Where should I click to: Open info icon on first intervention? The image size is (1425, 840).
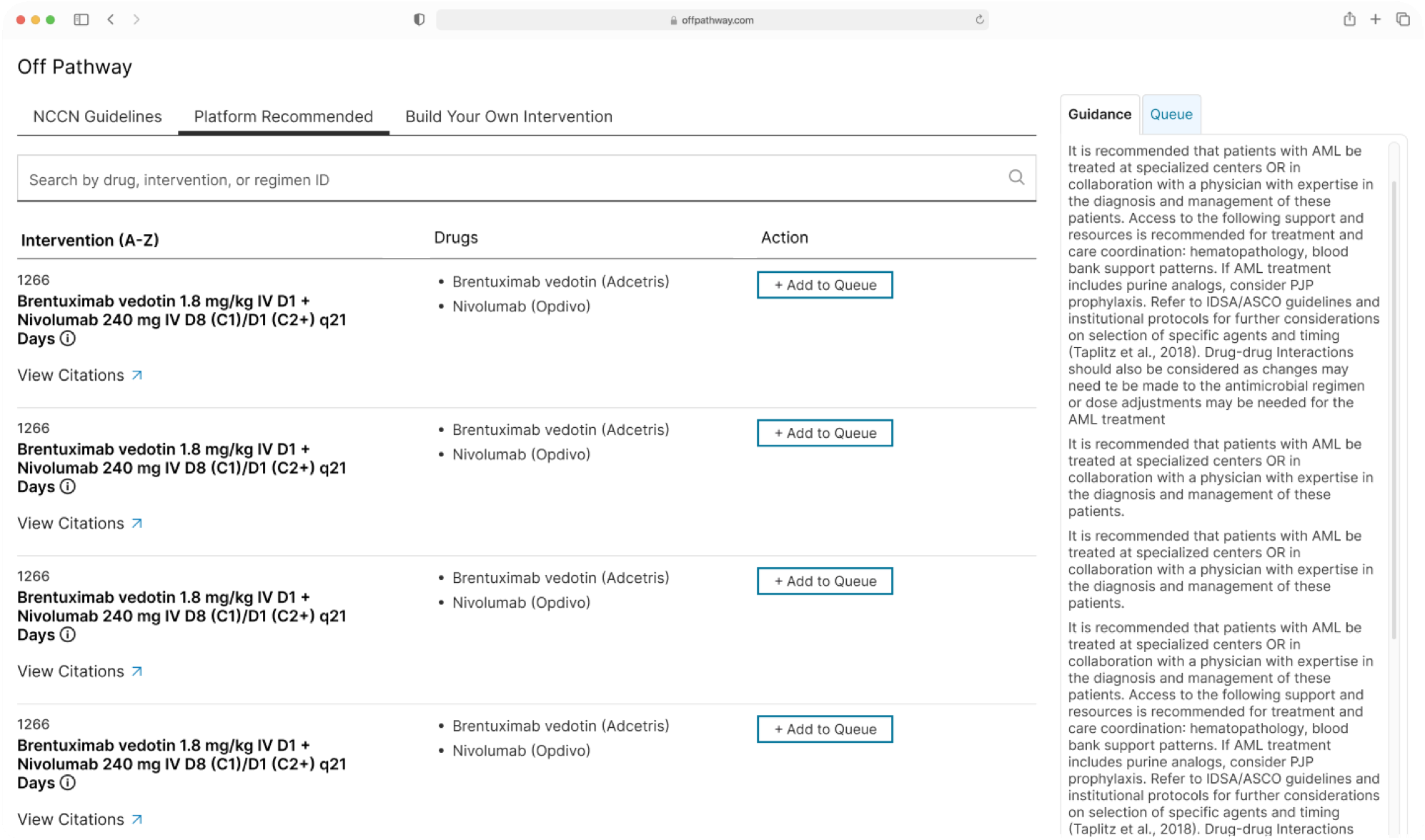pos(67,339)
